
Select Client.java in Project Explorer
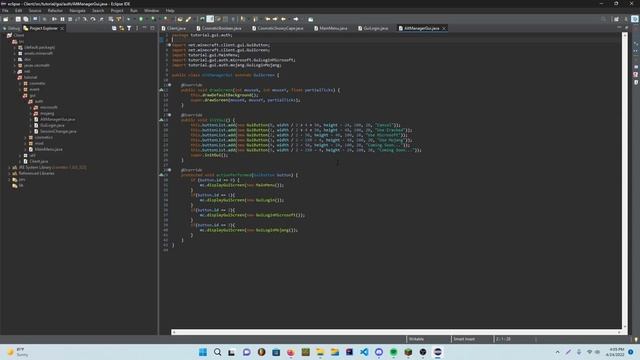(36, 161)
